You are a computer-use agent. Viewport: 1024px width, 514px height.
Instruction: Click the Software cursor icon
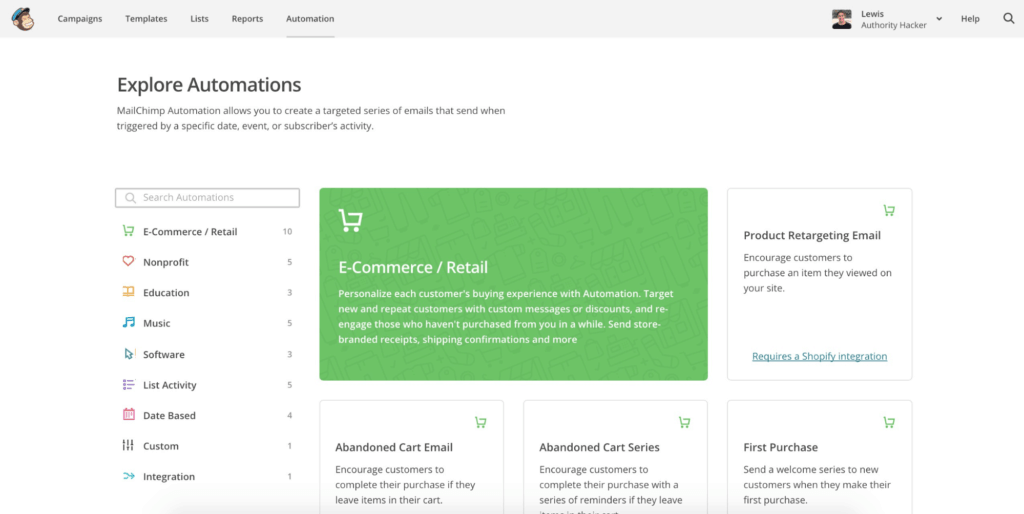pyautogui.click(x=128, y=354)
